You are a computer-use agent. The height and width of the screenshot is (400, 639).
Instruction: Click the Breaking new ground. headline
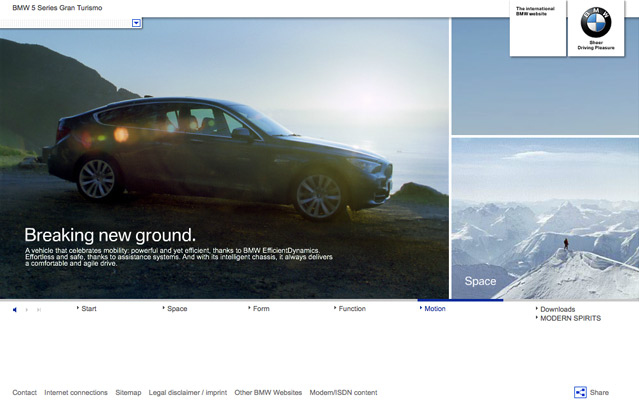[110, 235]
